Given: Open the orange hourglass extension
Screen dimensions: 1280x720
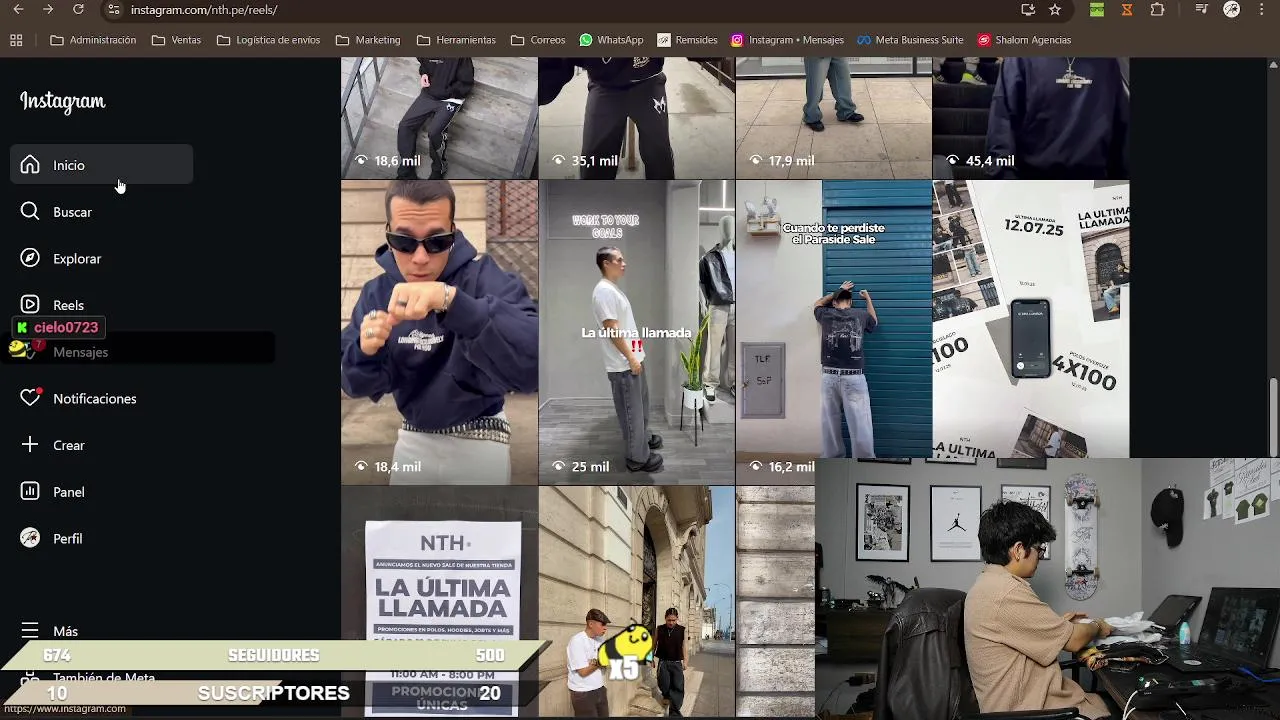Looking at the screenshot, I should coord(1127,10).
